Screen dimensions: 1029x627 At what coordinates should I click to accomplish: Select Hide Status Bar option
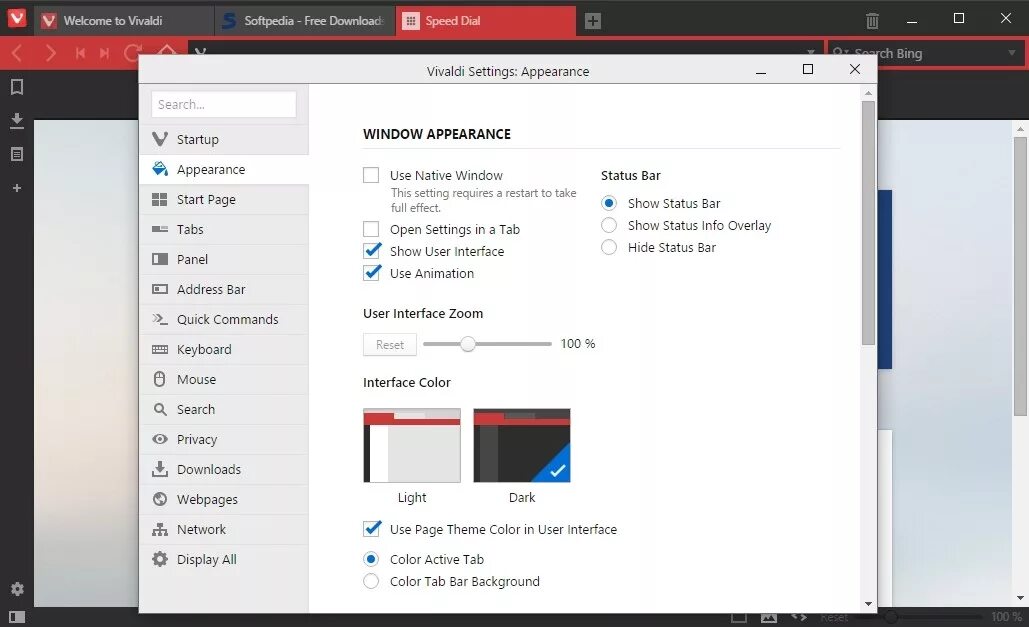(609, 248)
